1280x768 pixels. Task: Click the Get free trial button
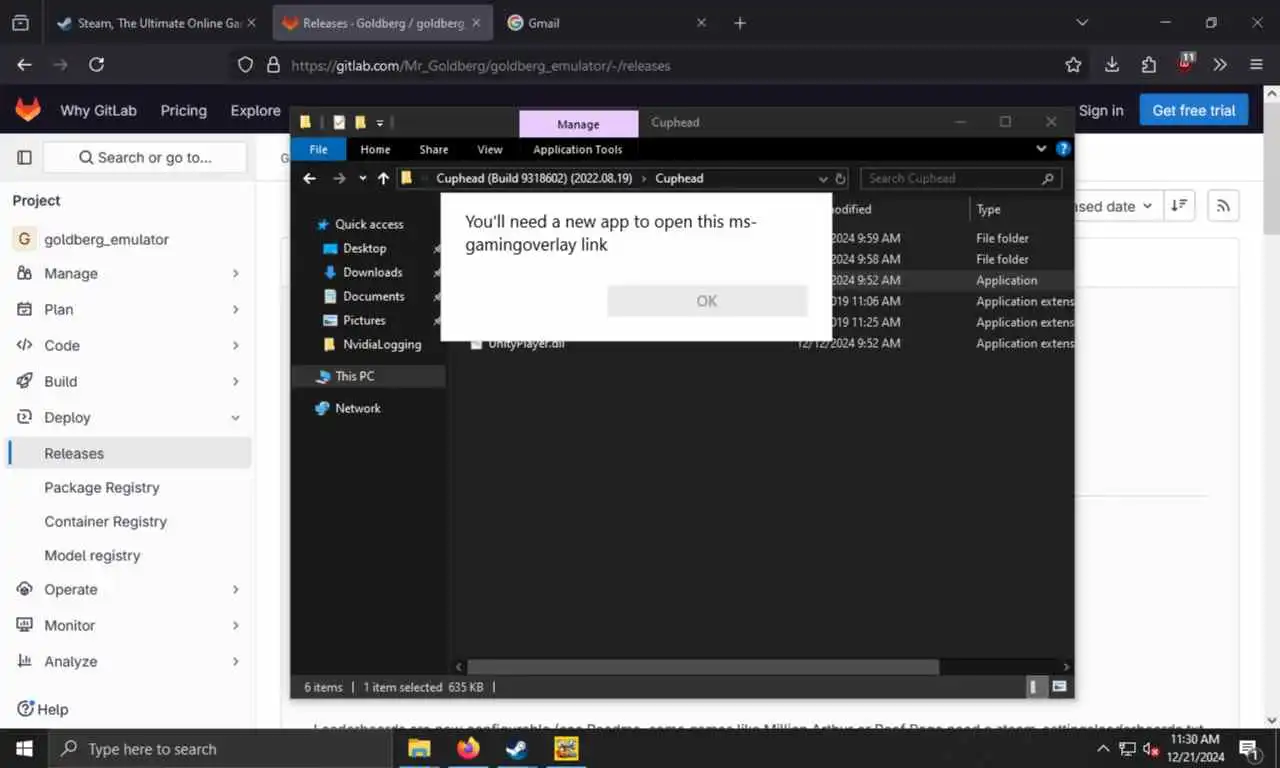[x=1194, y=110]
